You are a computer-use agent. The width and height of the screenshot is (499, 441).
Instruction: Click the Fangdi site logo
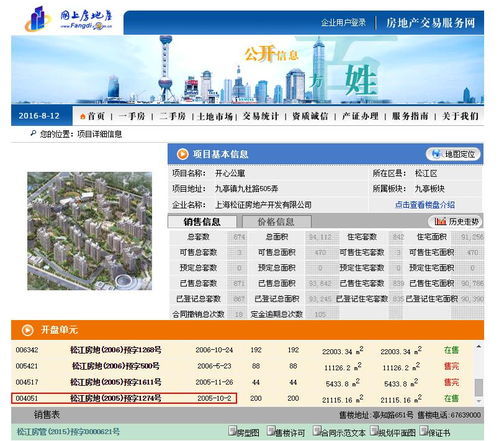(x=69, y=19)
